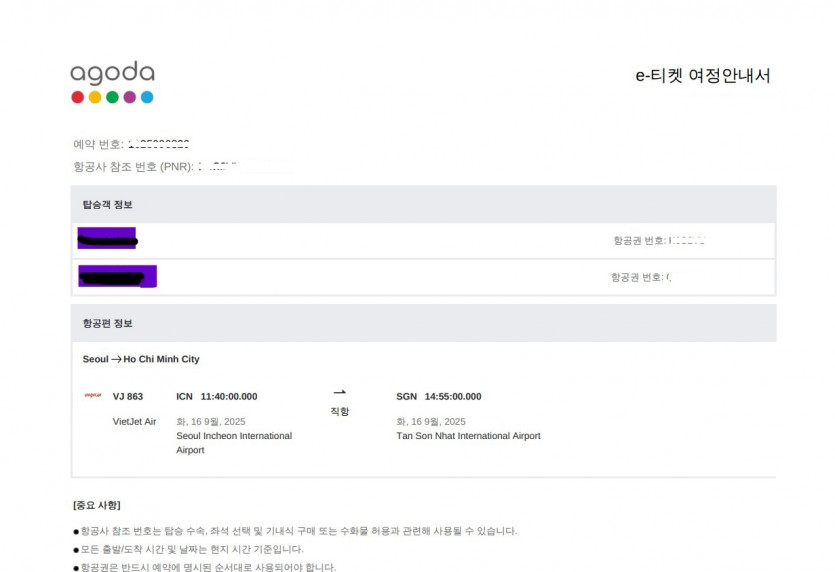Click the VietJet airline logo
The height and width of the screenshot is (572, 835).
pos(93,396)
